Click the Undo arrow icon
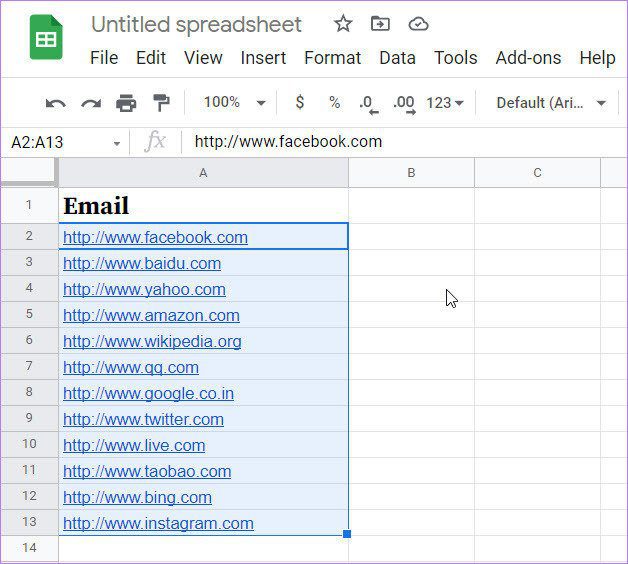This screenshot has height=564, width=628. [56, 104]
